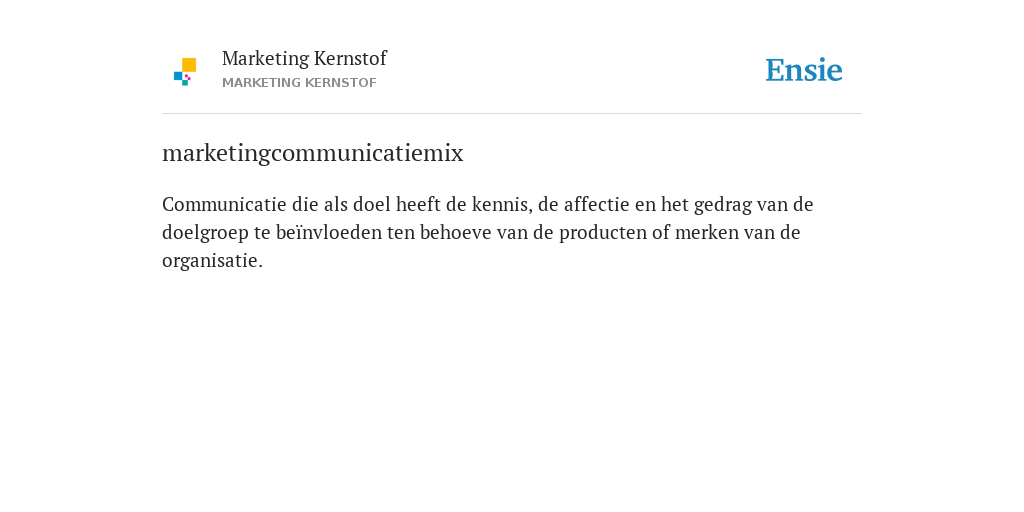The image size is (1024, 512).
Task: Click the word organisatie on the last line
Action: coord(212,261)
